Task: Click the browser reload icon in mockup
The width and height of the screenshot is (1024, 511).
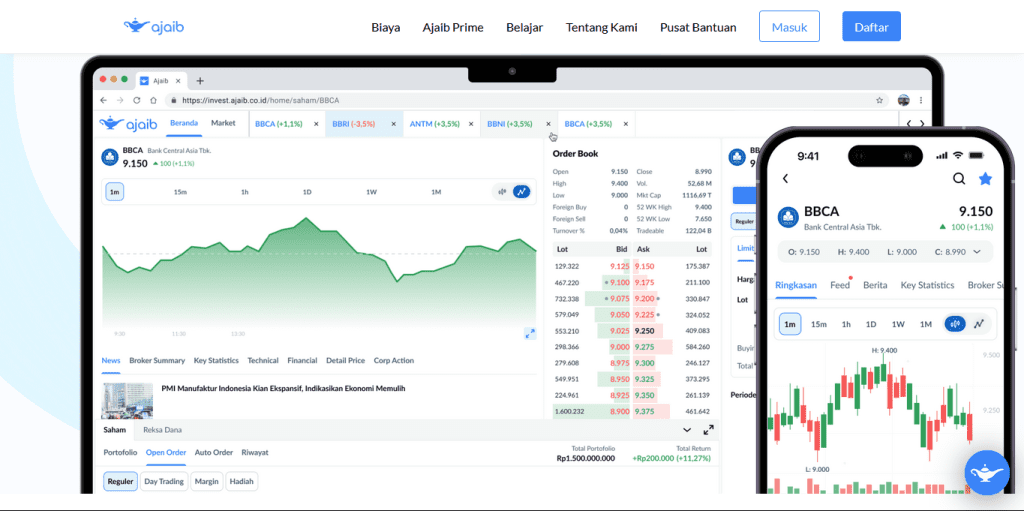Action: tap(136, 100)
